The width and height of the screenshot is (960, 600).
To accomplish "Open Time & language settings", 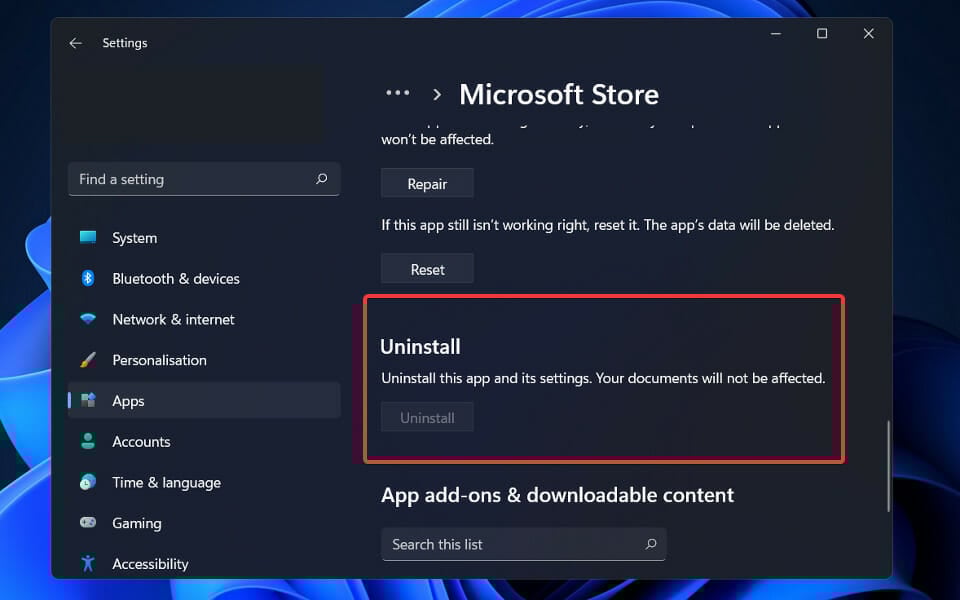I will [x=204, y=482].
